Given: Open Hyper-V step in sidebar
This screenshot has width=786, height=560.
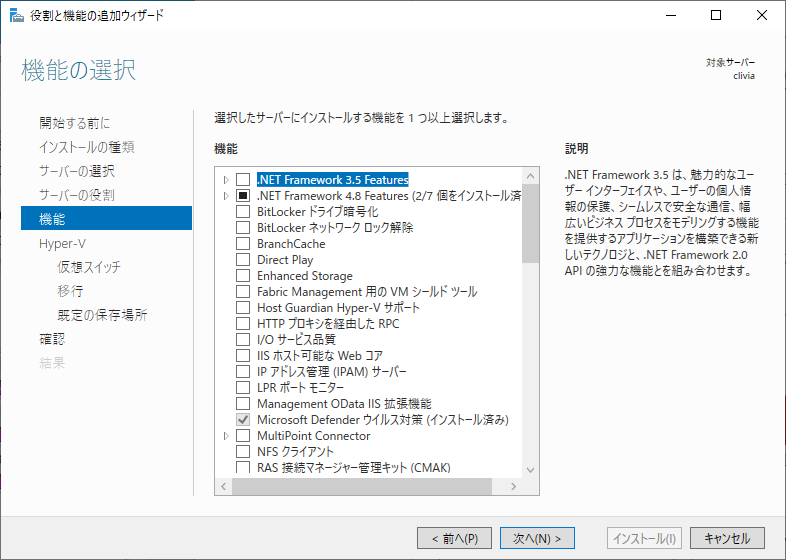Looking at the screenshot, I should 62,243.
